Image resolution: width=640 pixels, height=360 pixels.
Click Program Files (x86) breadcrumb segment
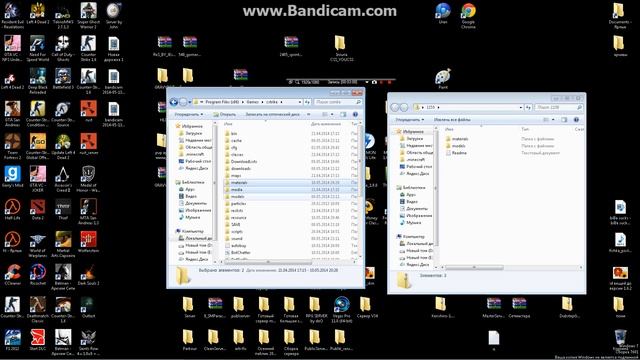(222, 102)
